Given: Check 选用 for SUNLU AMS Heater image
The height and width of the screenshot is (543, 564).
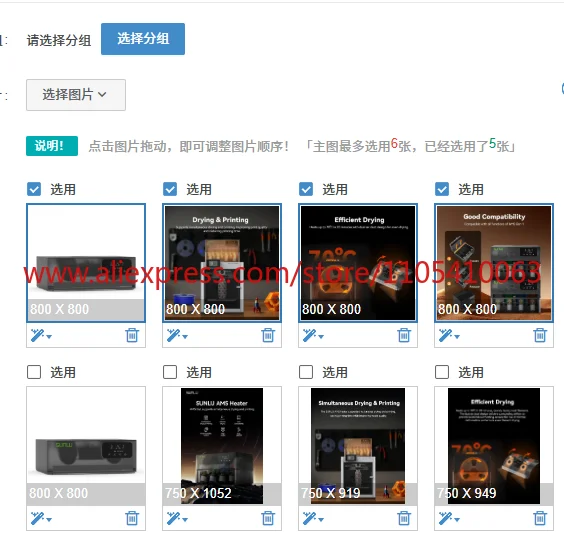Looking at the screenshot, I should coord(170,372).
